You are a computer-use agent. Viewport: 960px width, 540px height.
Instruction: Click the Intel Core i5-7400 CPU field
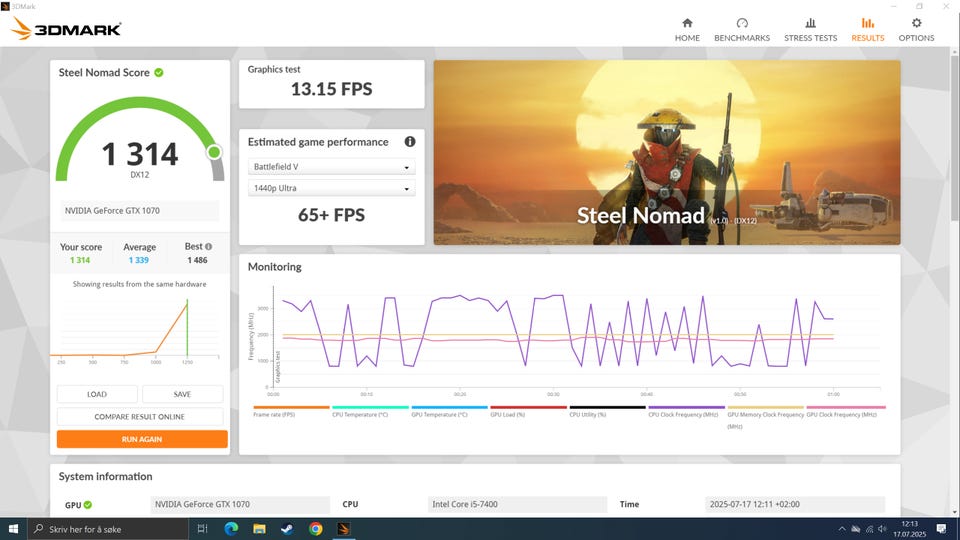[517, 504]
